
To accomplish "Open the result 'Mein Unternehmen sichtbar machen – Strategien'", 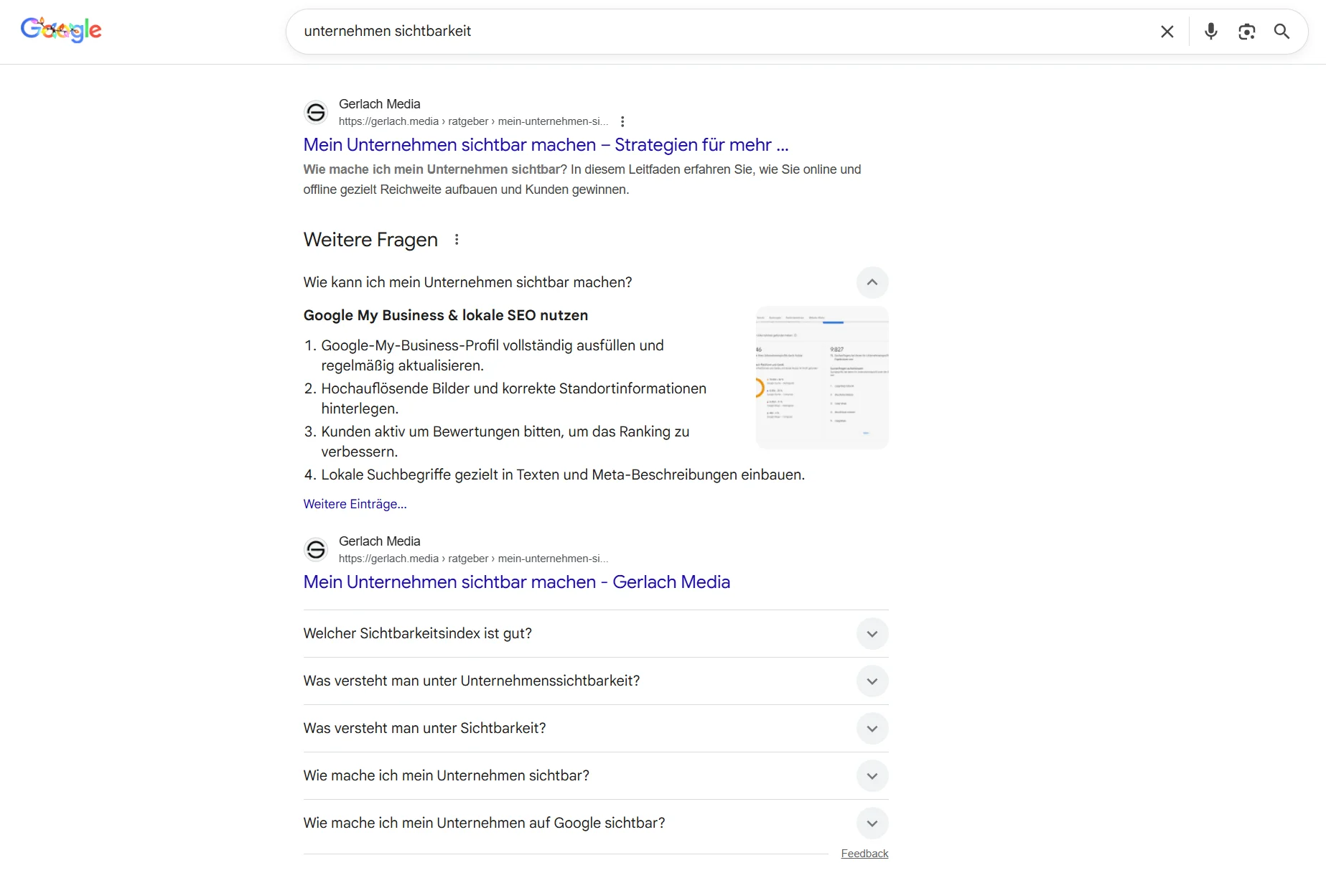I will point(546,144).
